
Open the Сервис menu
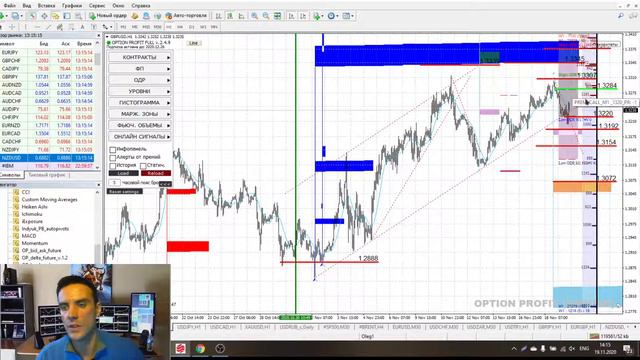97,6
